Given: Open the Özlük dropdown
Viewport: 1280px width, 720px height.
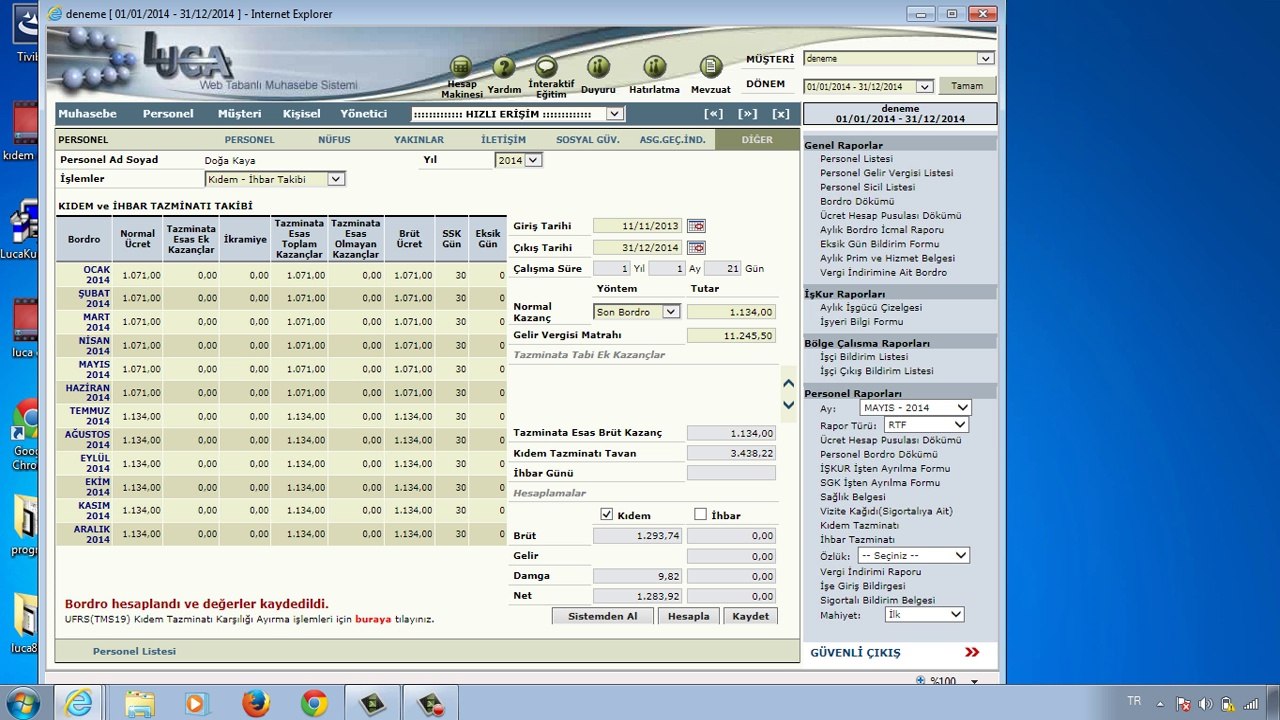Looking at the screenshot, I should (x=912, y=555).
